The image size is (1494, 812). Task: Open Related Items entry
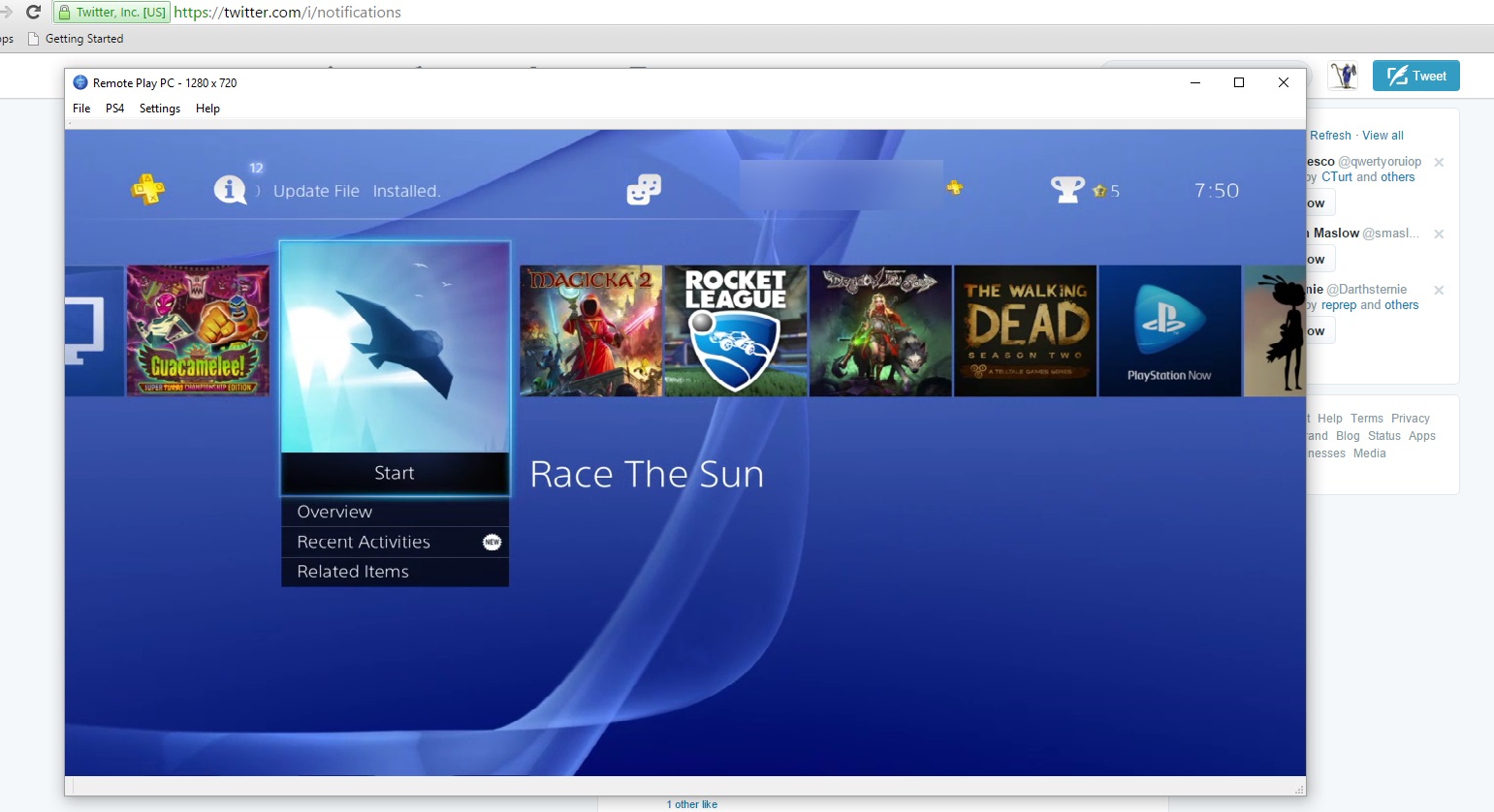pyautogui.click(x=395, y=572)
